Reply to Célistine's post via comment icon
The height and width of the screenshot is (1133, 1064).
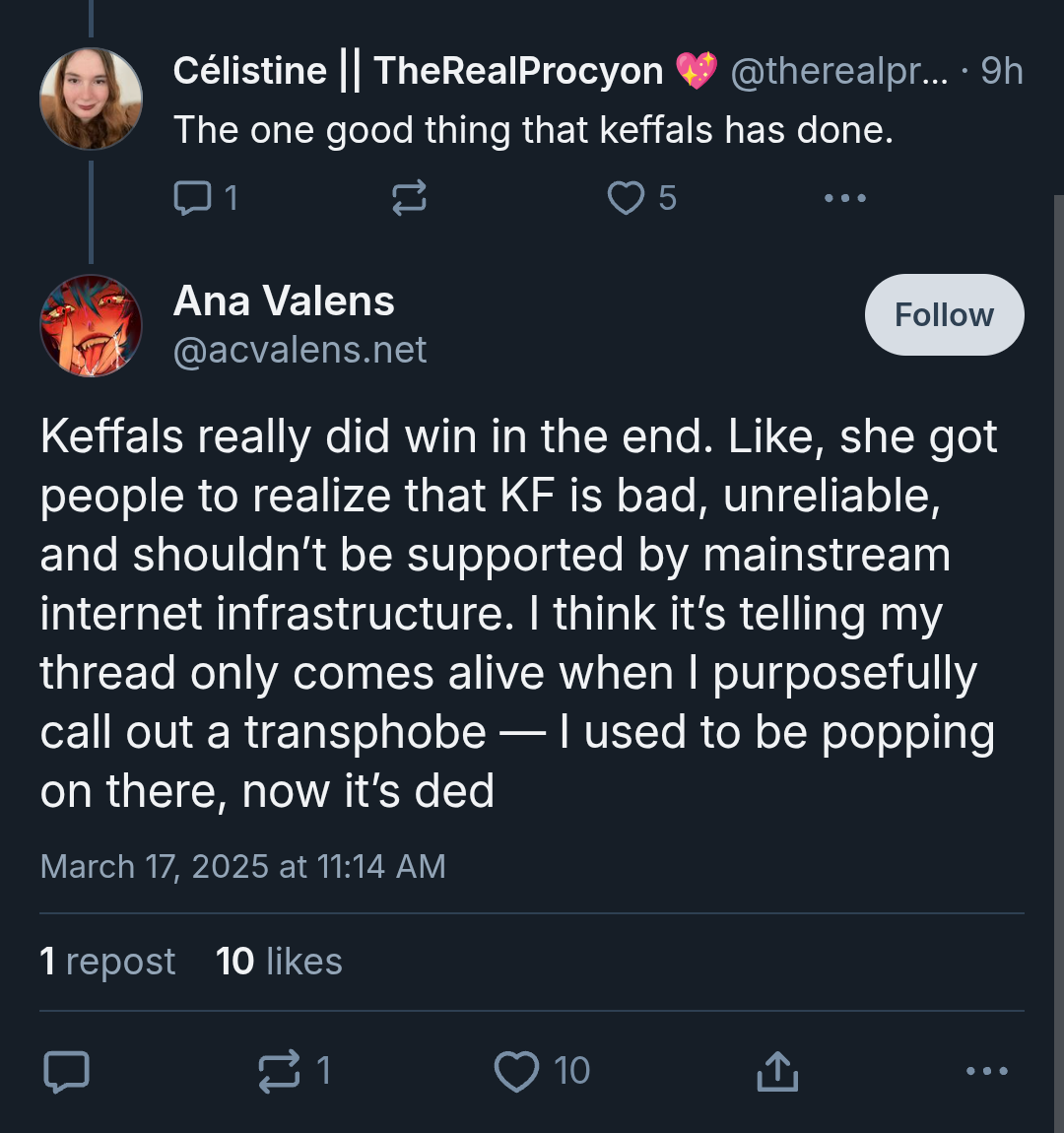coord(191,198)
